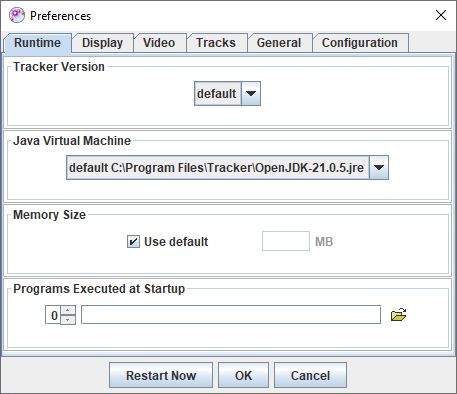
Task: Click the startup programs number field
Action: pos(53,315)
